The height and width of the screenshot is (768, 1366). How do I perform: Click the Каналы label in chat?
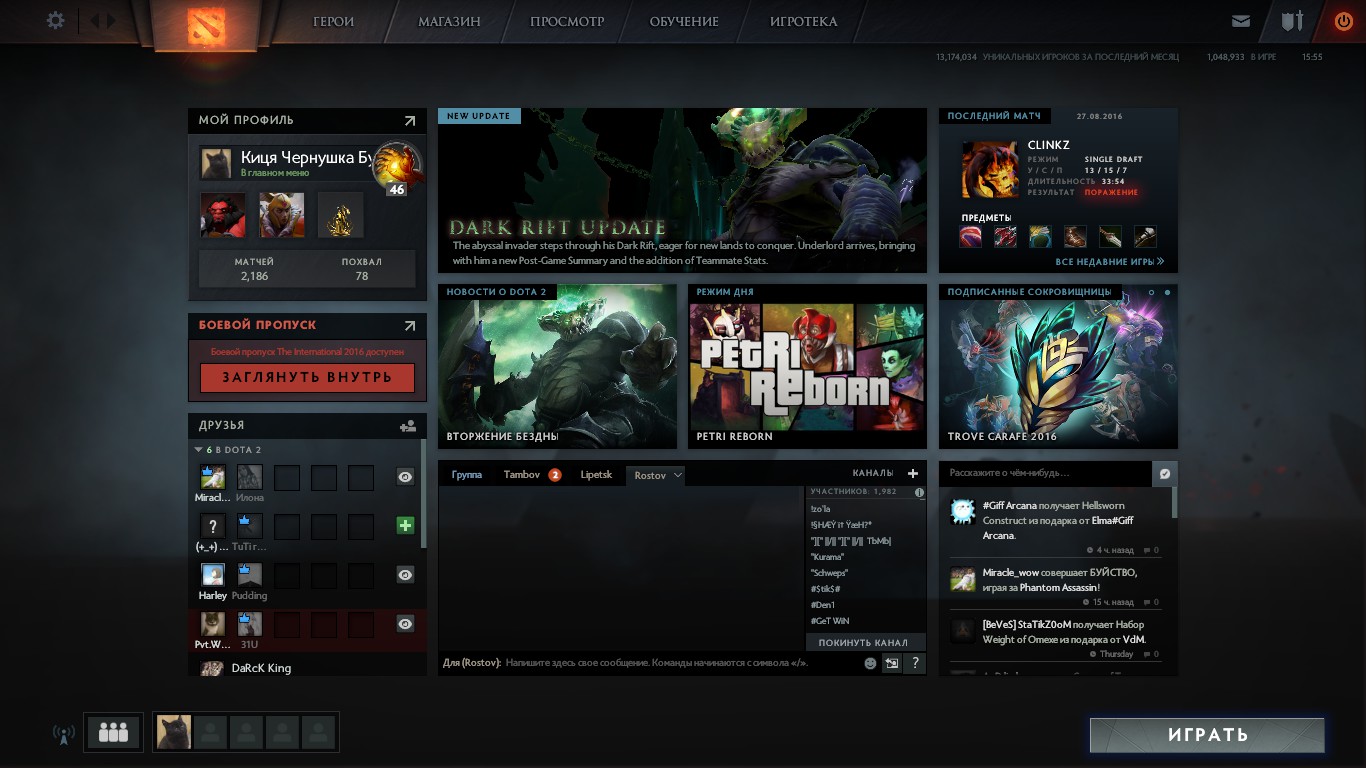coord(873,473)
